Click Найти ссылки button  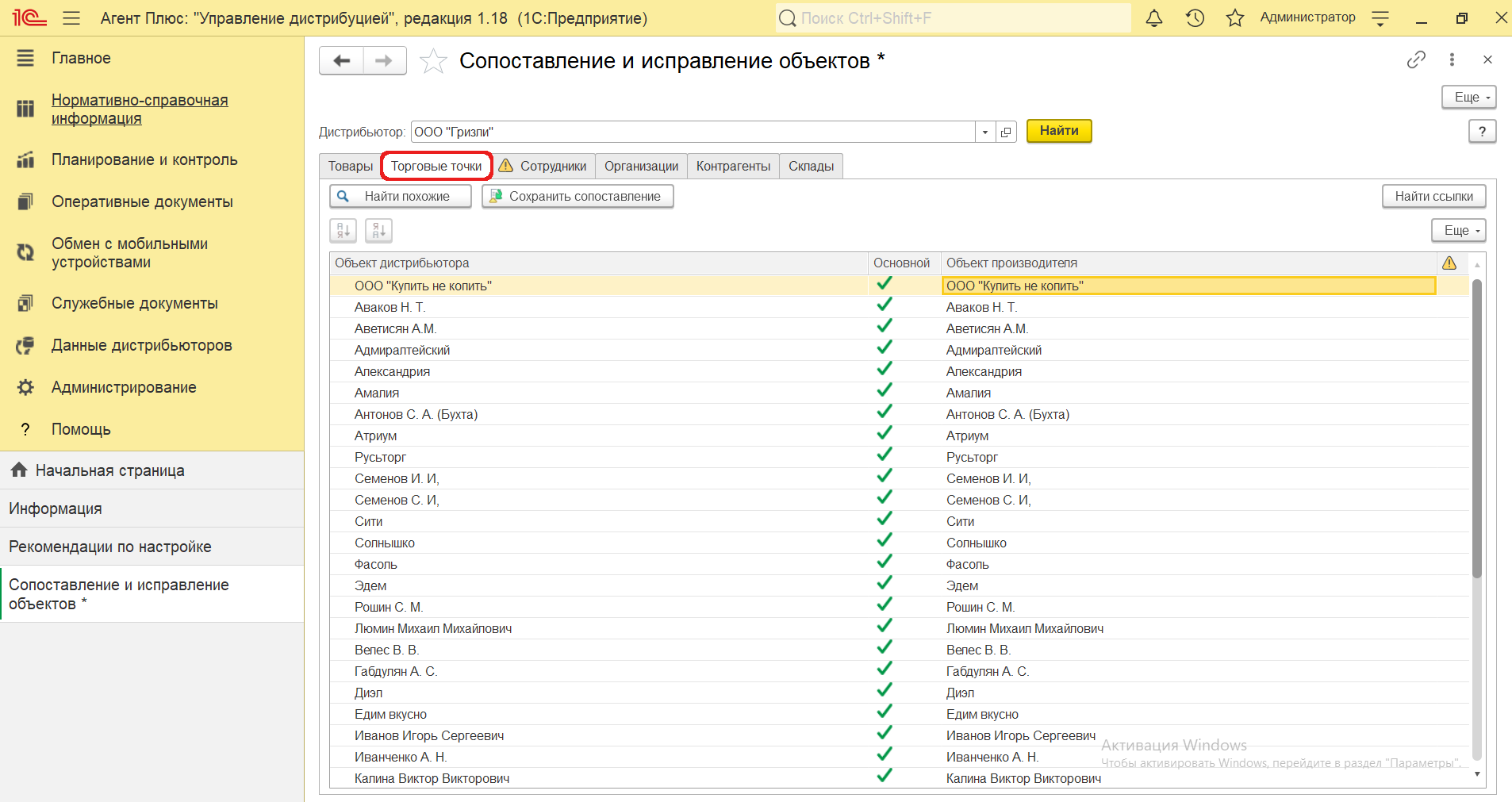point(1434,196)
